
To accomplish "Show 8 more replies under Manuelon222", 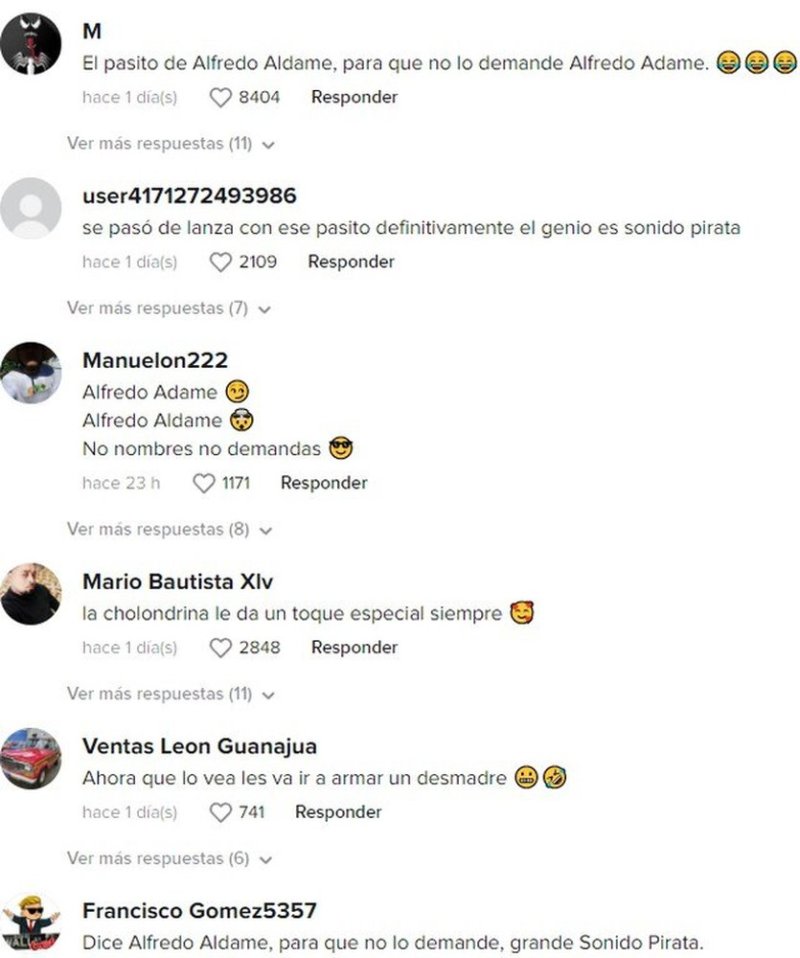I will (x=169, y=529).
